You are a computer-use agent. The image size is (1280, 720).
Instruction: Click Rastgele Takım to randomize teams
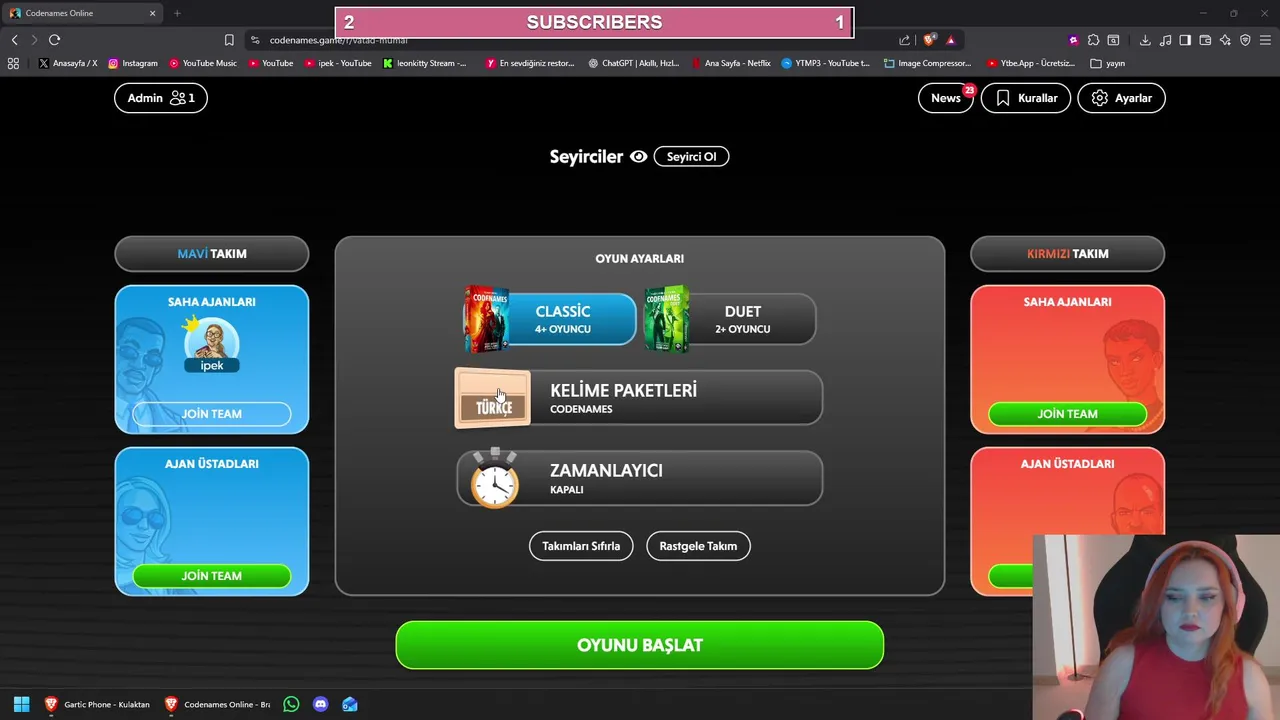pos(698,546)
